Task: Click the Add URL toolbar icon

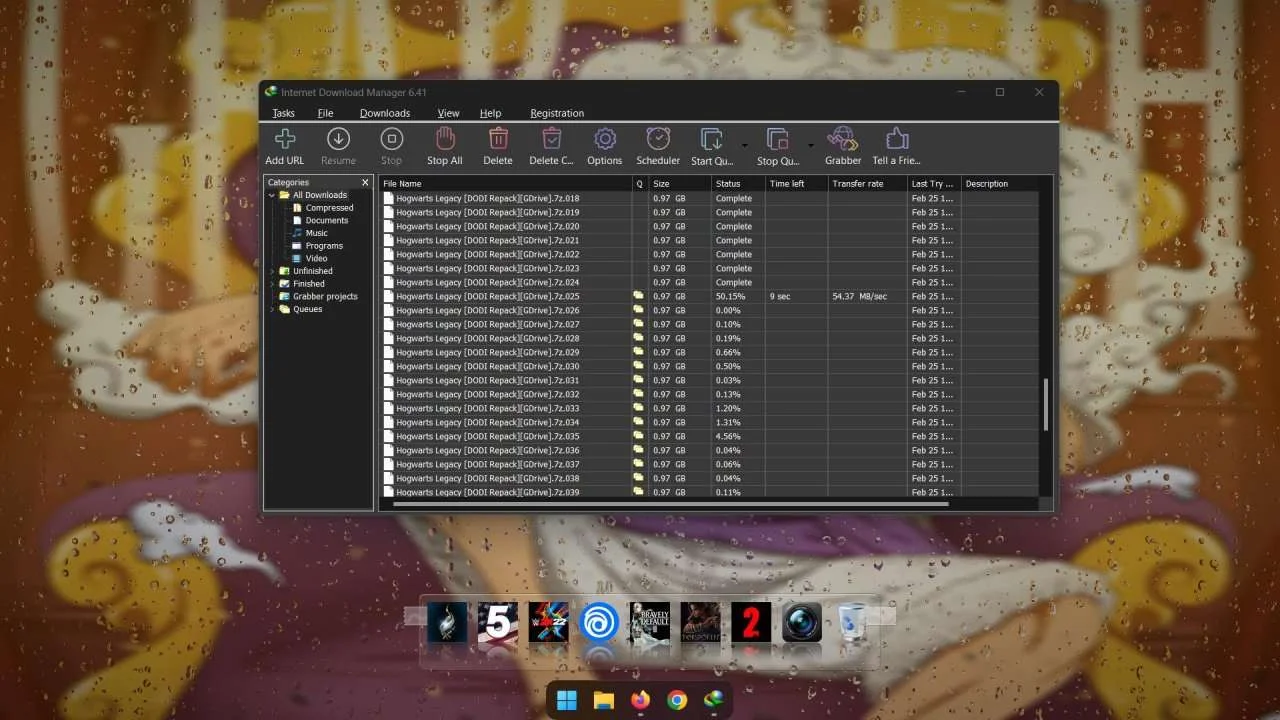Action: click(x=285, y=139)
